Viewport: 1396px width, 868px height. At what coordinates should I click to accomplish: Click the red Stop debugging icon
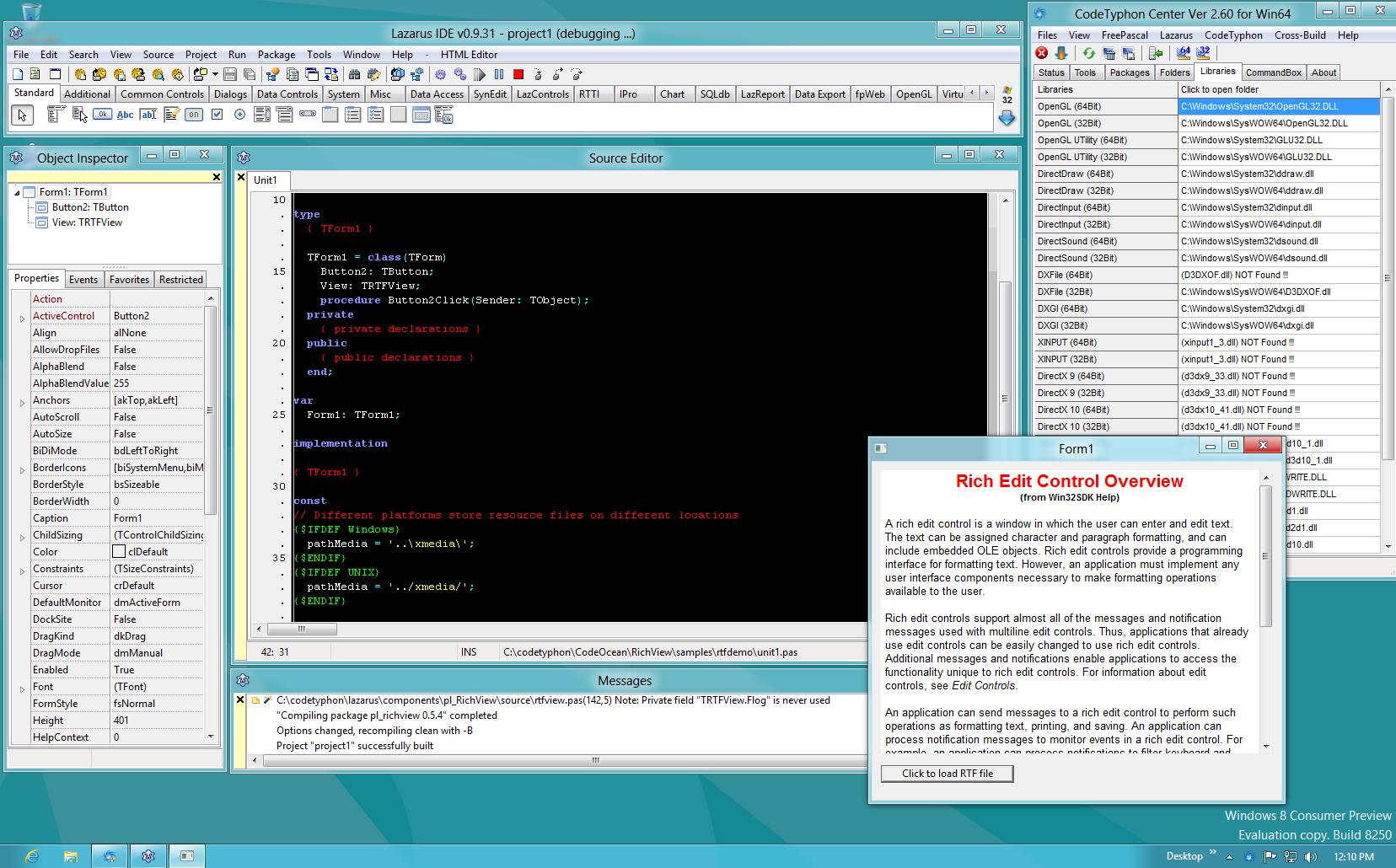click(518, 74)
